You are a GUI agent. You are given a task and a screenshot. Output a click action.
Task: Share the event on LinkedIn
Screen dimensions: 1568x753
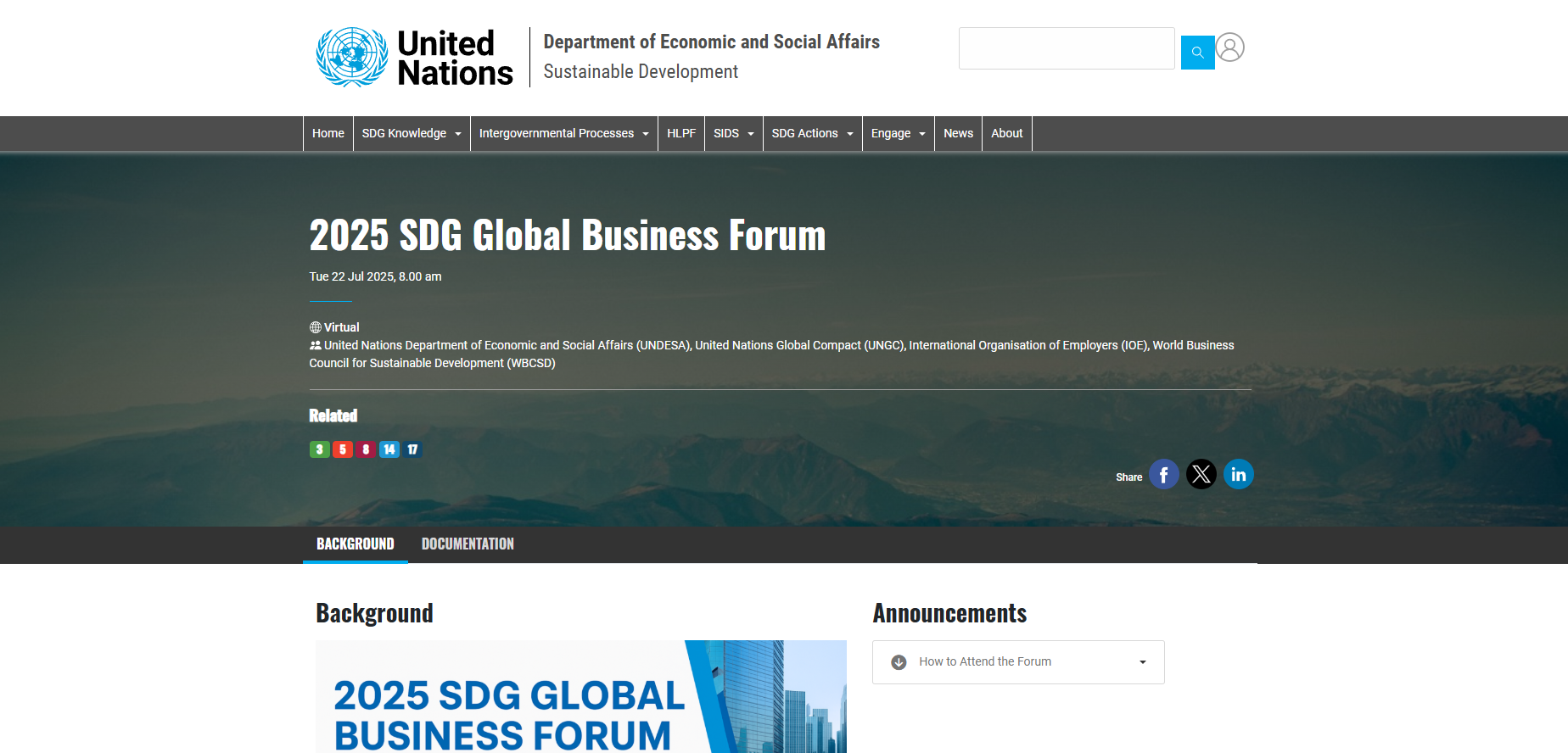[1238, 474]
